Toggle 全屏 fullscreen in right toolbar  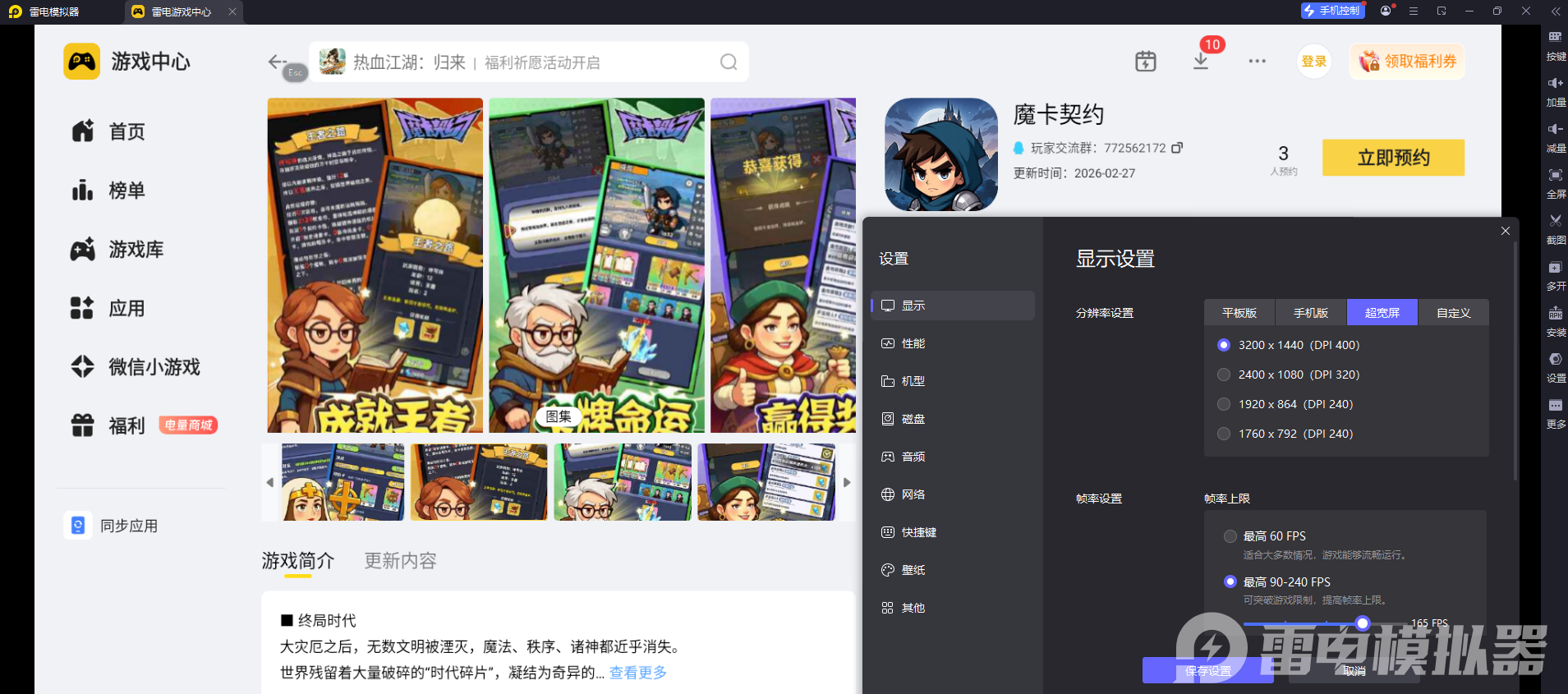(1556, 184)
